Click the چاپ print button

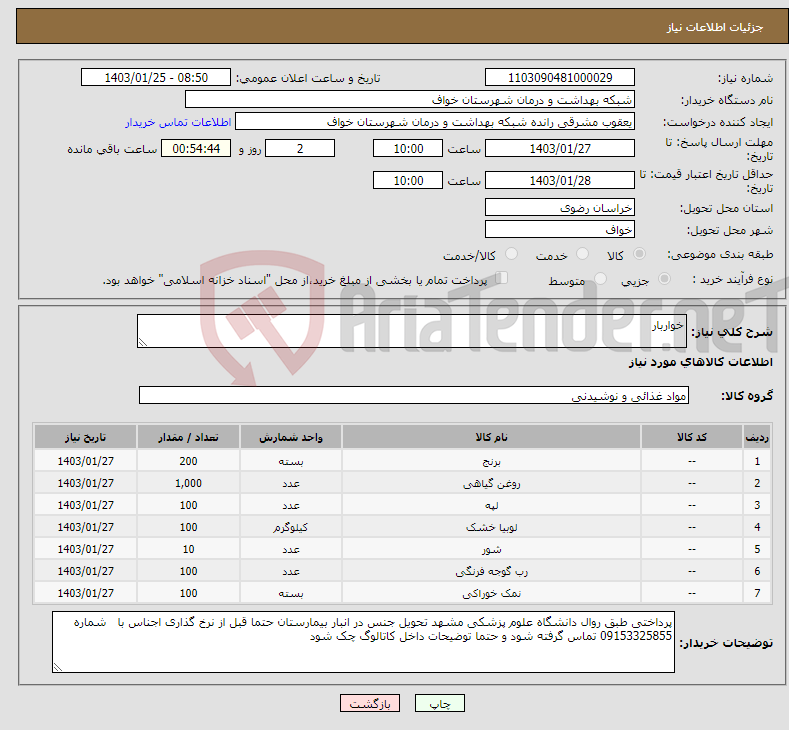[439, 703]
